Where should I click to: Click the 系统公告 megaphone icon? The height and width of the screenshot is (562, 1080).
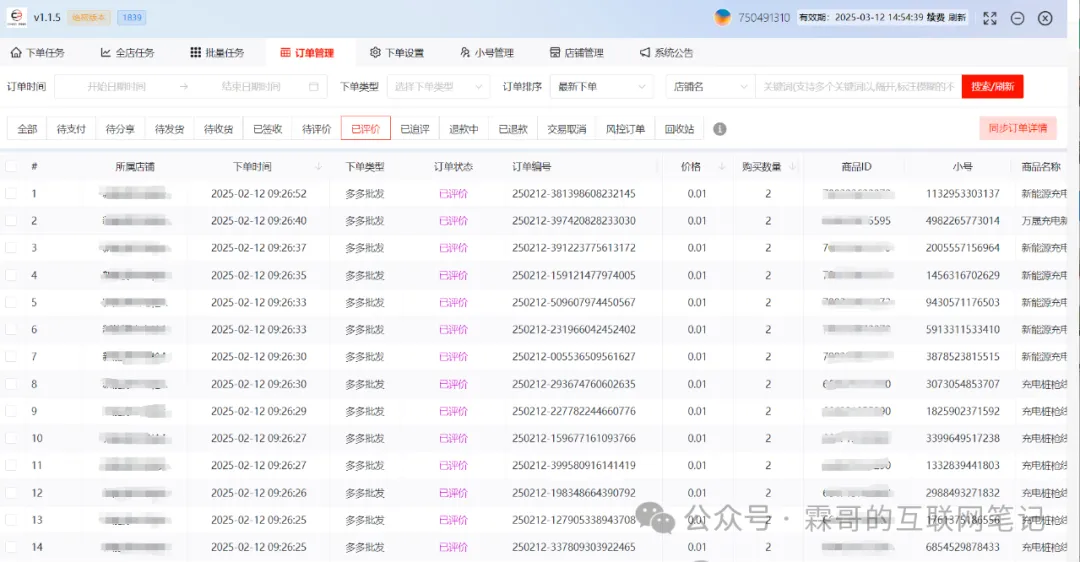coord(645,53)
